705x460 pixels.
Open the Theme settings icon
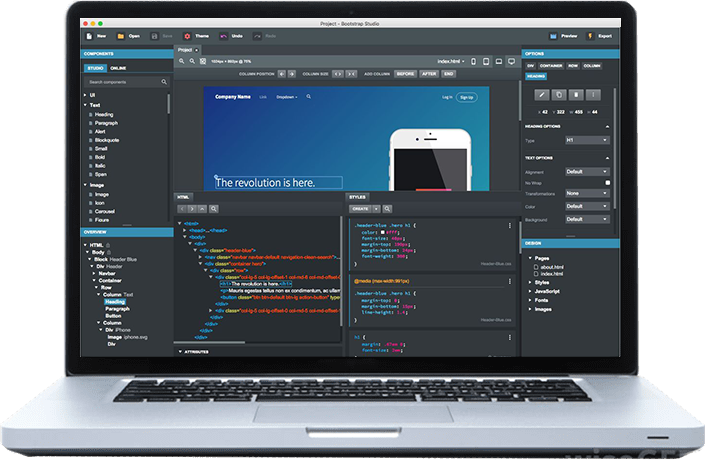187,35
